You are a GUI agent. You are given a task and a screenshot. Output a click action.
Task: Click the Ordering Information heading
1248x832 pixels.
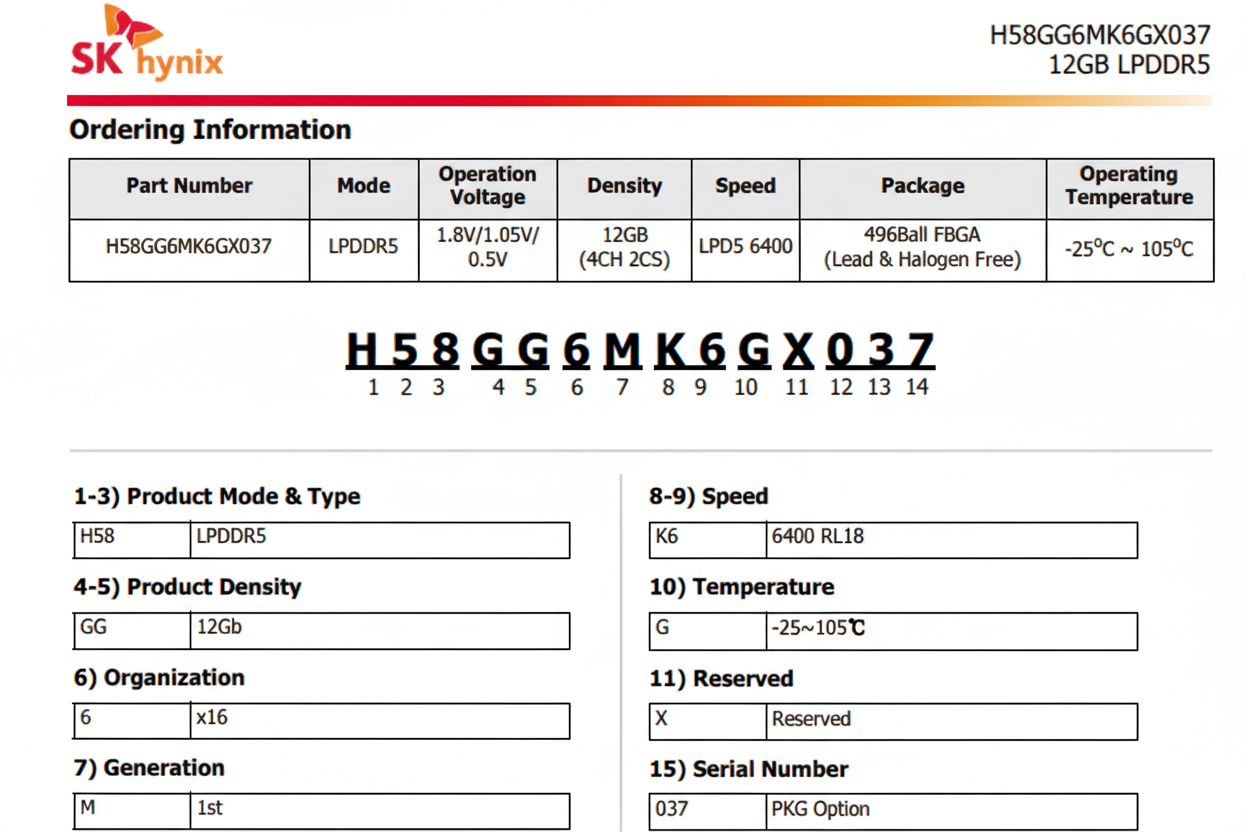coord(210,130)
